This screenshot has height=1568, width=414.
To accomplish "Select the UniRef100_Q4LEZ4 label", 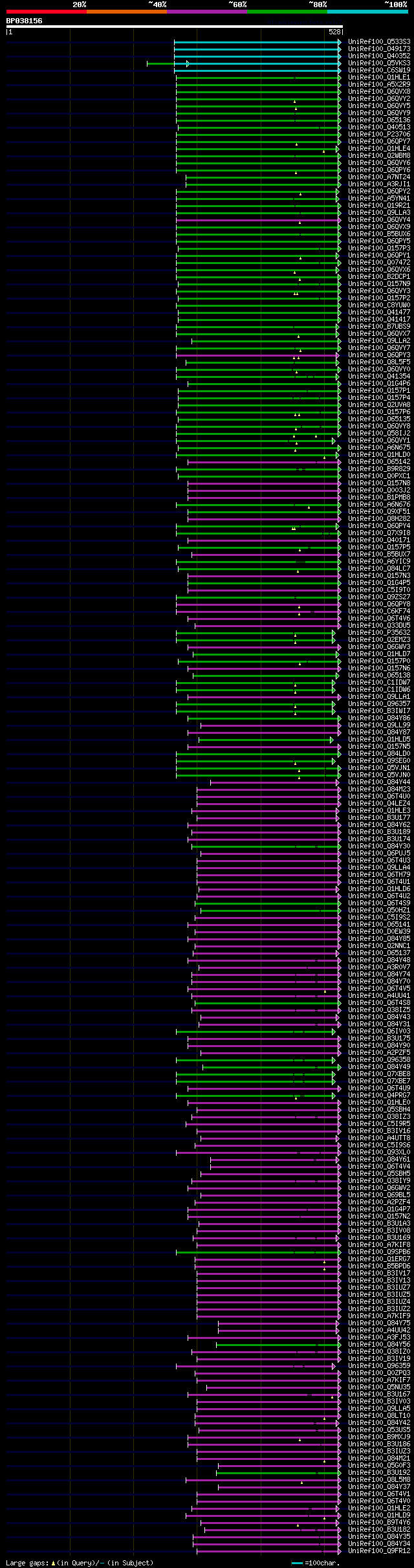I will tap(379, 803).
